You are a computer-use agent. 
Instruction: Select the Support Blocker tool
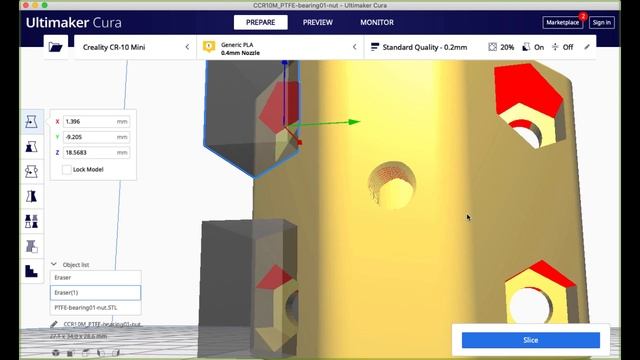[x=31, y=247]
